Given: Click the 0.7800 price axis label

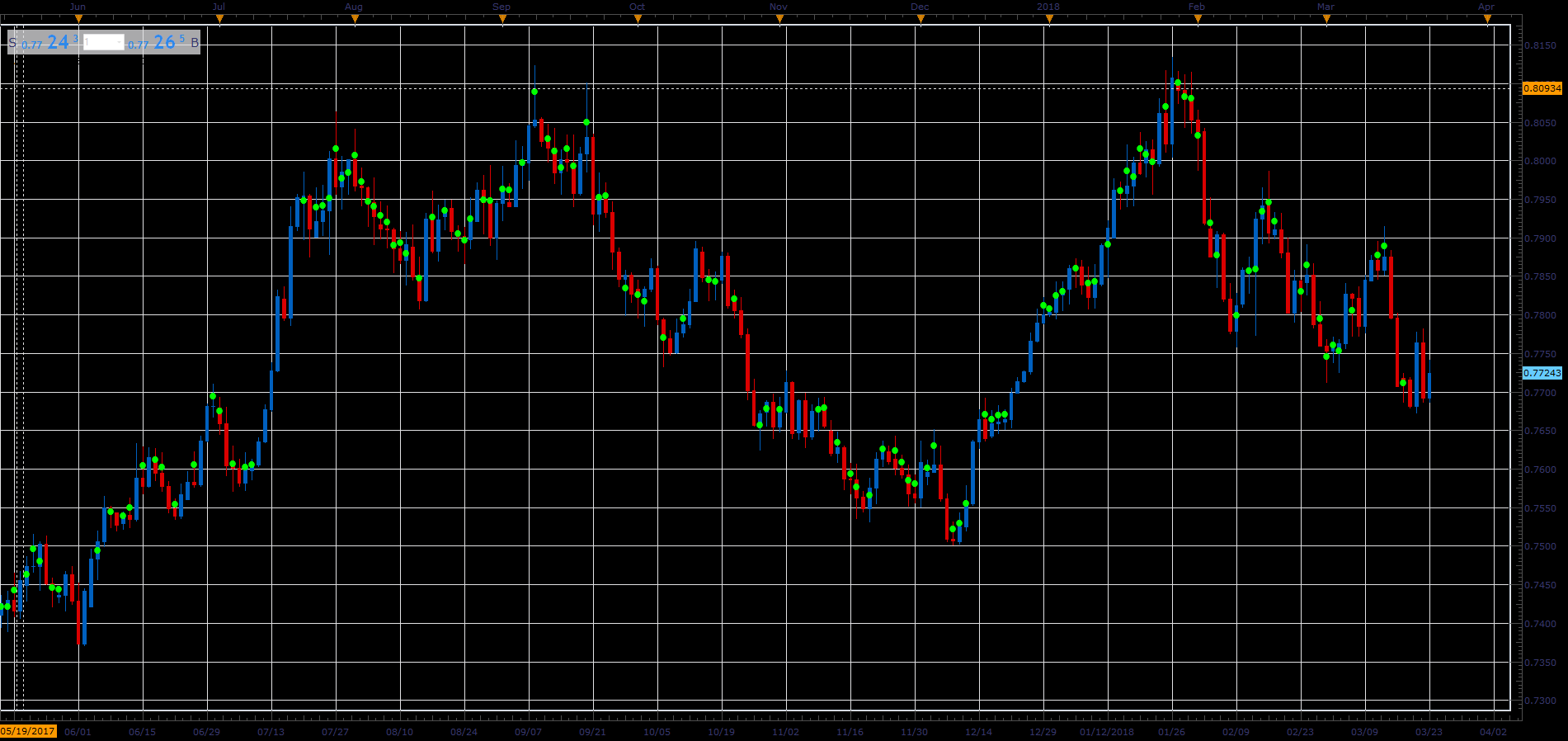Looking at the screenshot, I should point(1540,316).
